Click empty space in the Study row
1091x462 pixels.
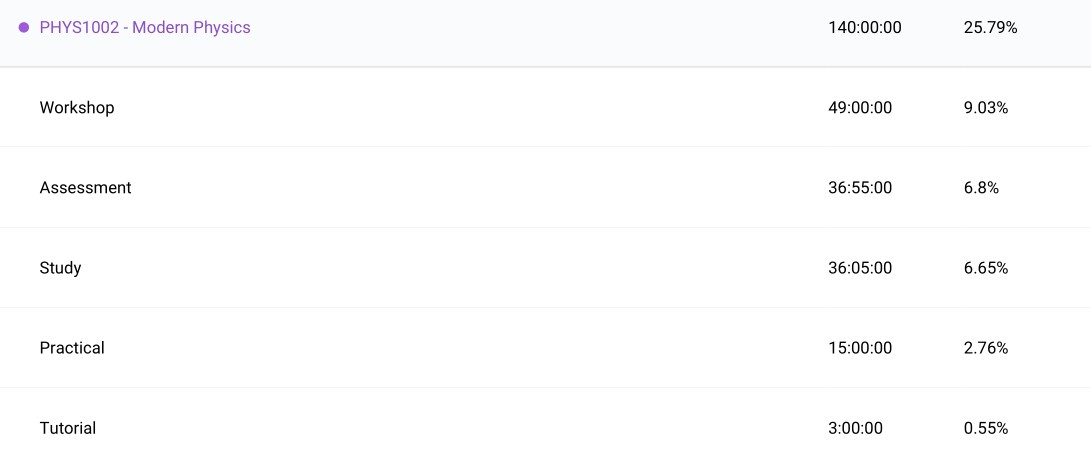point(450,268)
